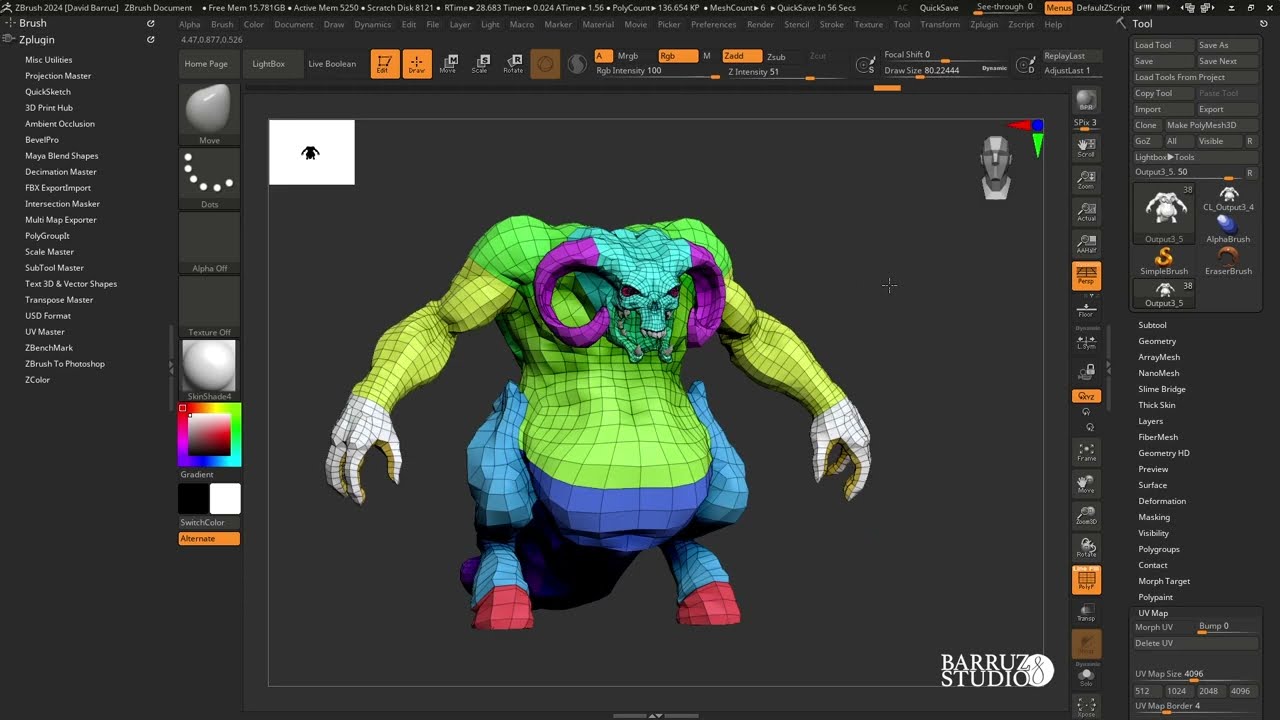Open the Preferences menu
The image size is (1280, 720).
[x=713, y=24]
